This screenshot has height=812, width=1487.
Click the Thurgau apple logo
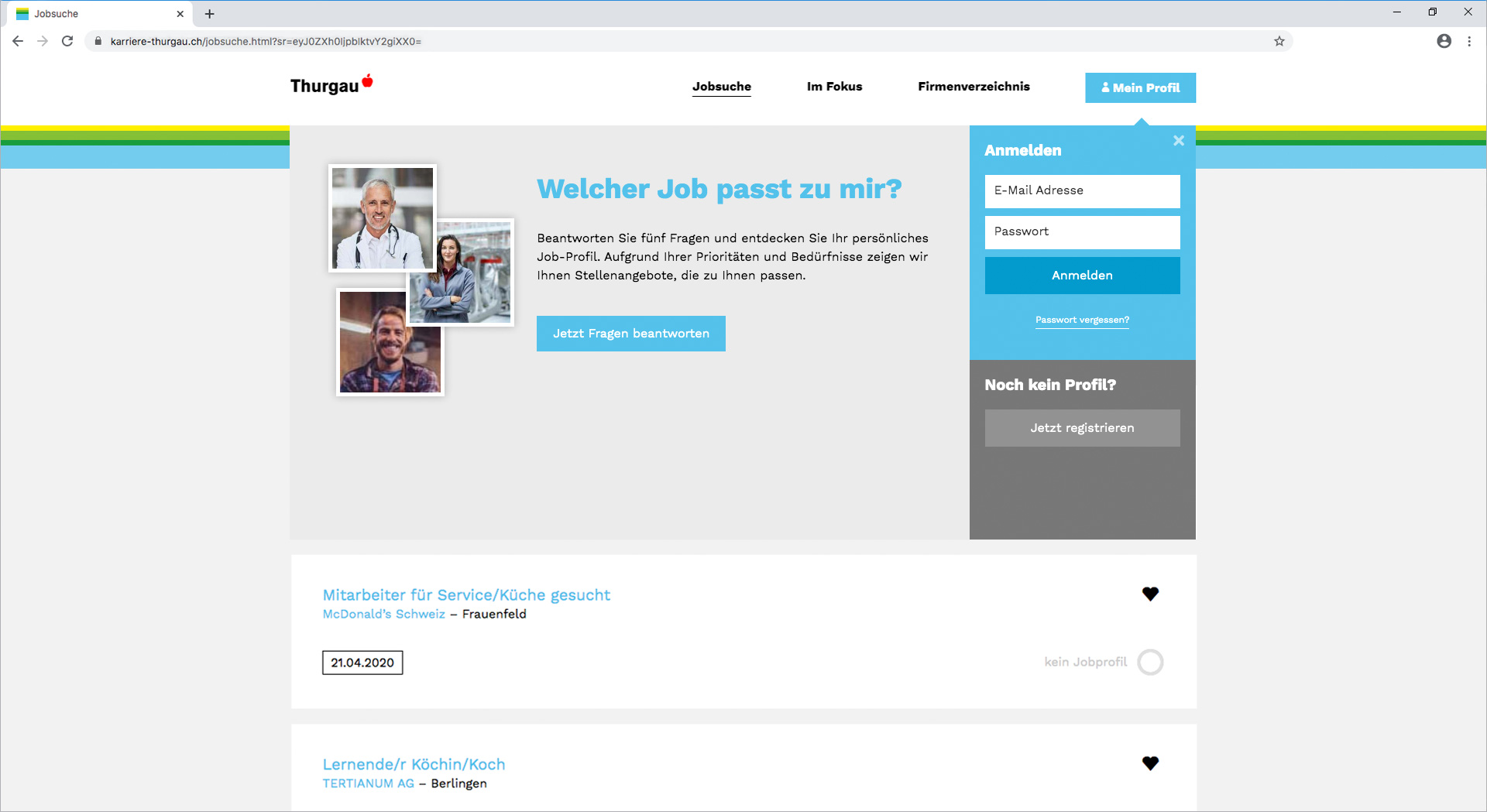[331, 85]
